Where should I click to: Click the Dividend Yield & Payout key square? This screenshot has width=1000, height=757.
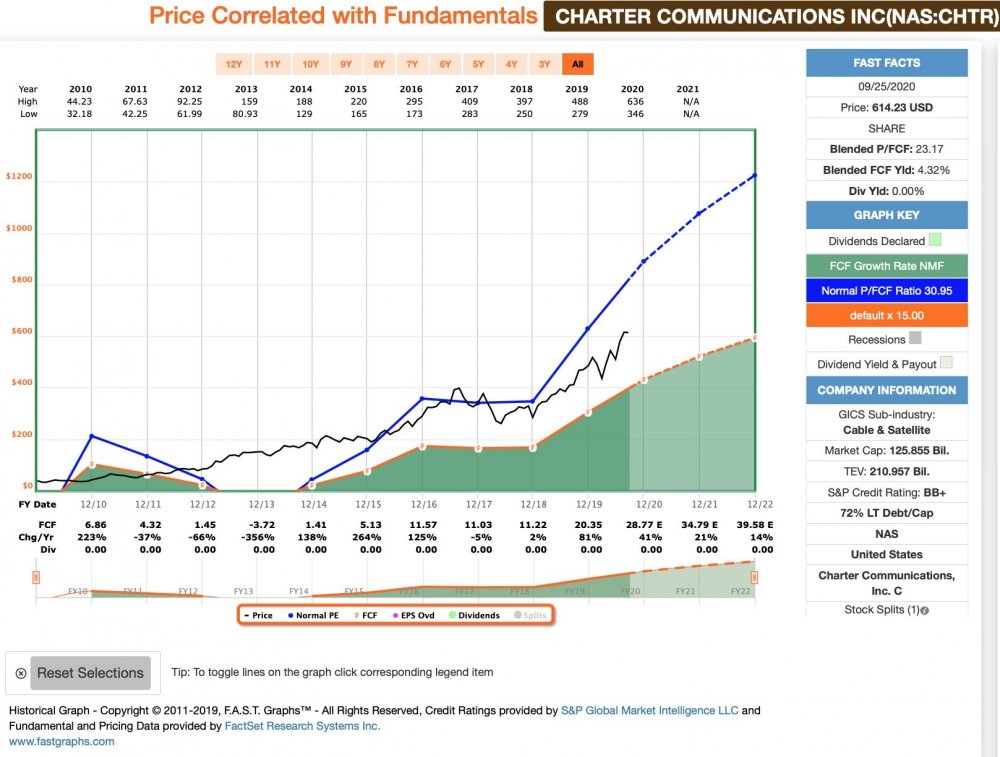pyautogui.click(x=946, y=365)
